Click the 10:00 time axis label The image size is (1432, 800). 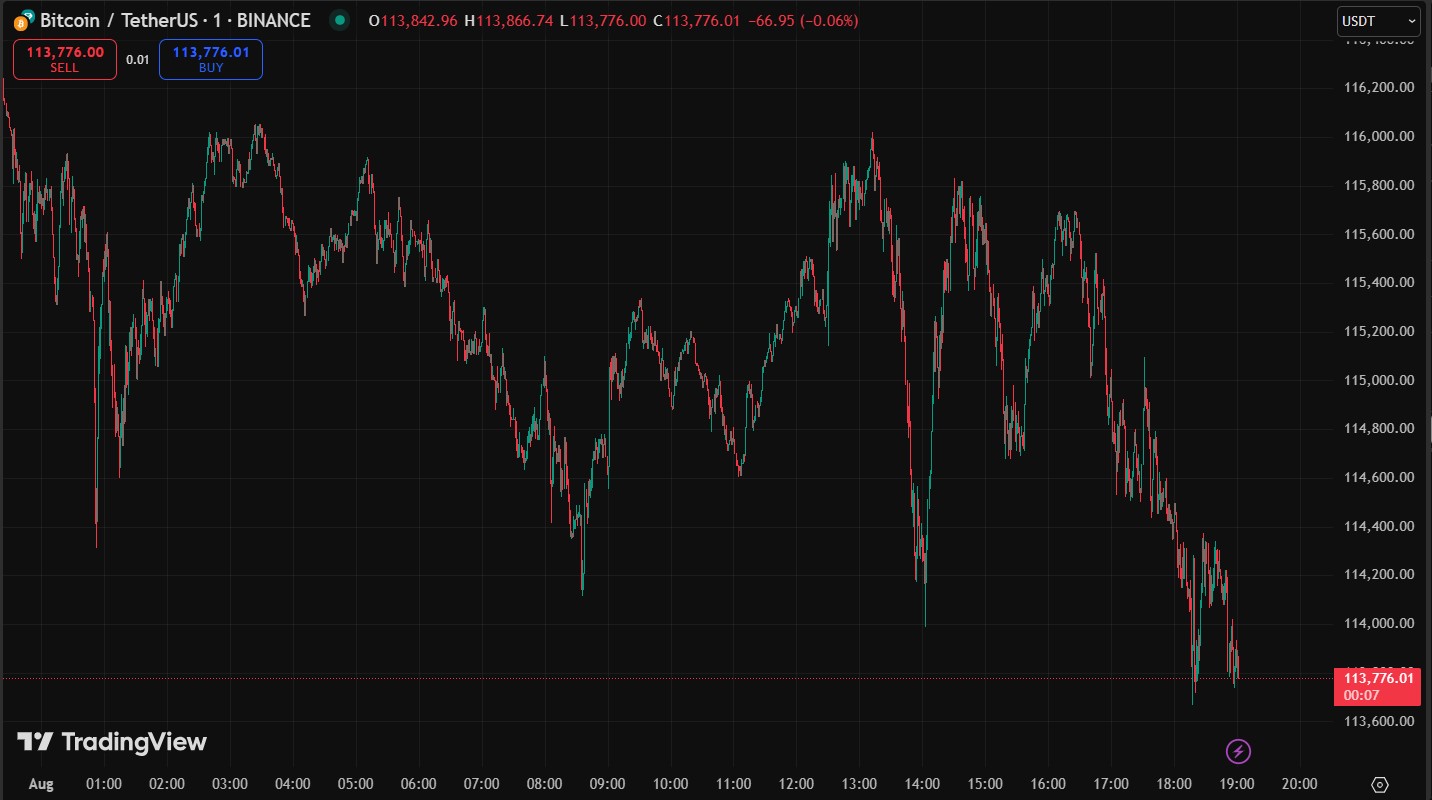click(670, 784)
